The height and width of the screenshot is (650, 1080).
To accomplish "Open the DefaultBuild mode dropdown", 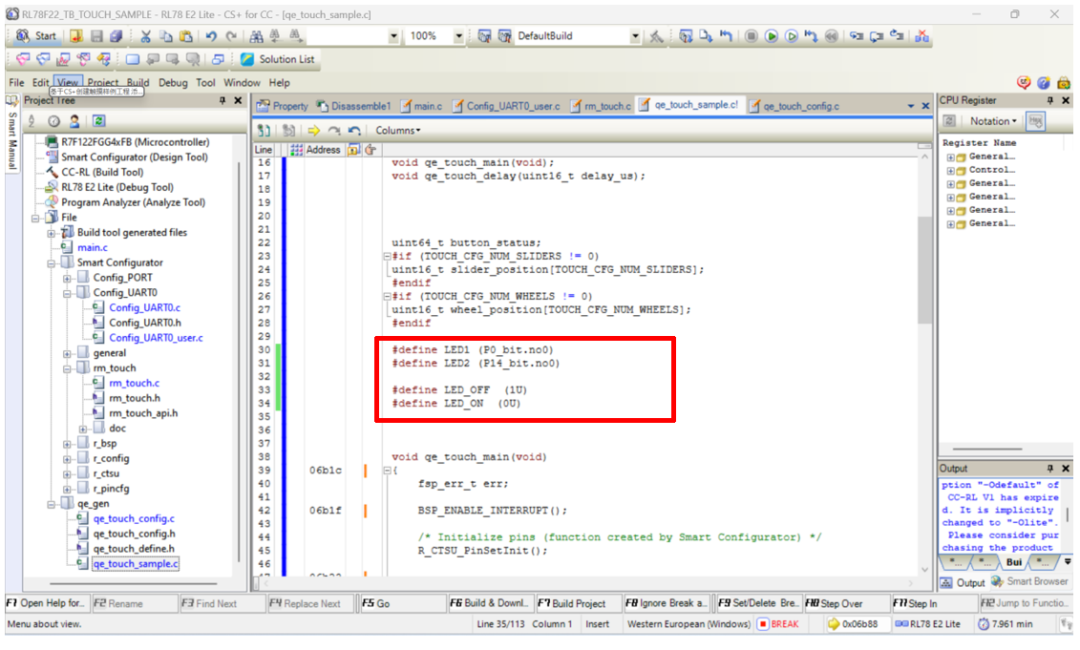I will [x=635, y=36].
